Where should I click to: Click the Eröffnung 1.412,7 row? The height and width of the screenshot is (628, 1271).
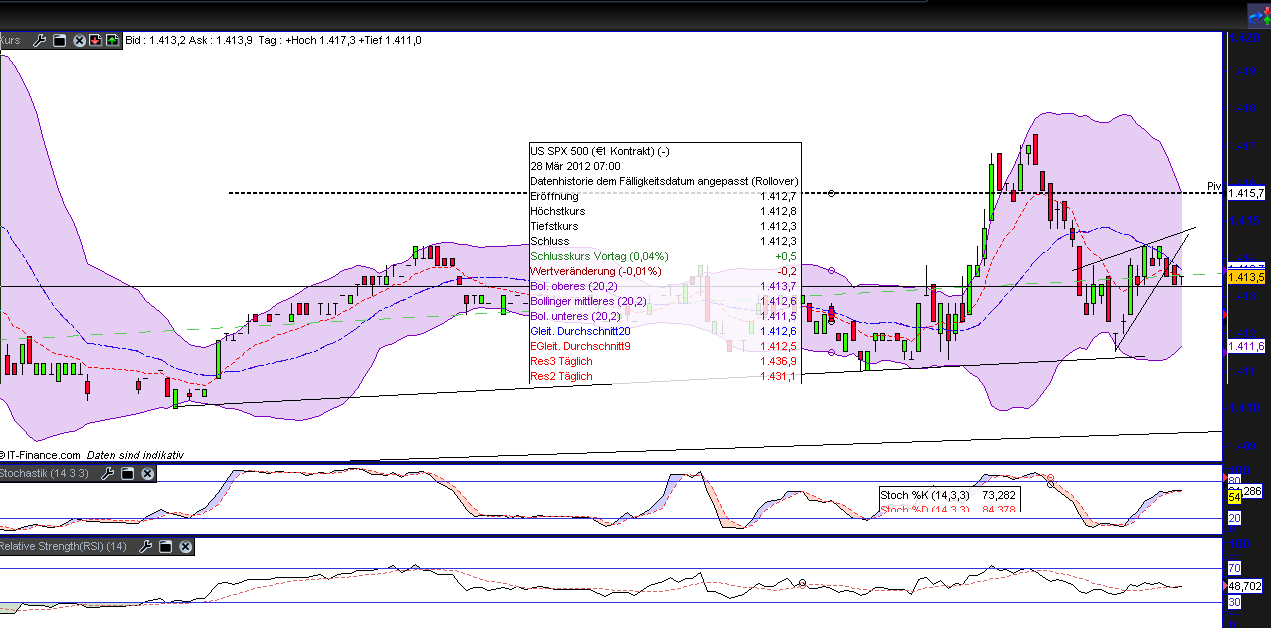[664, 196]
